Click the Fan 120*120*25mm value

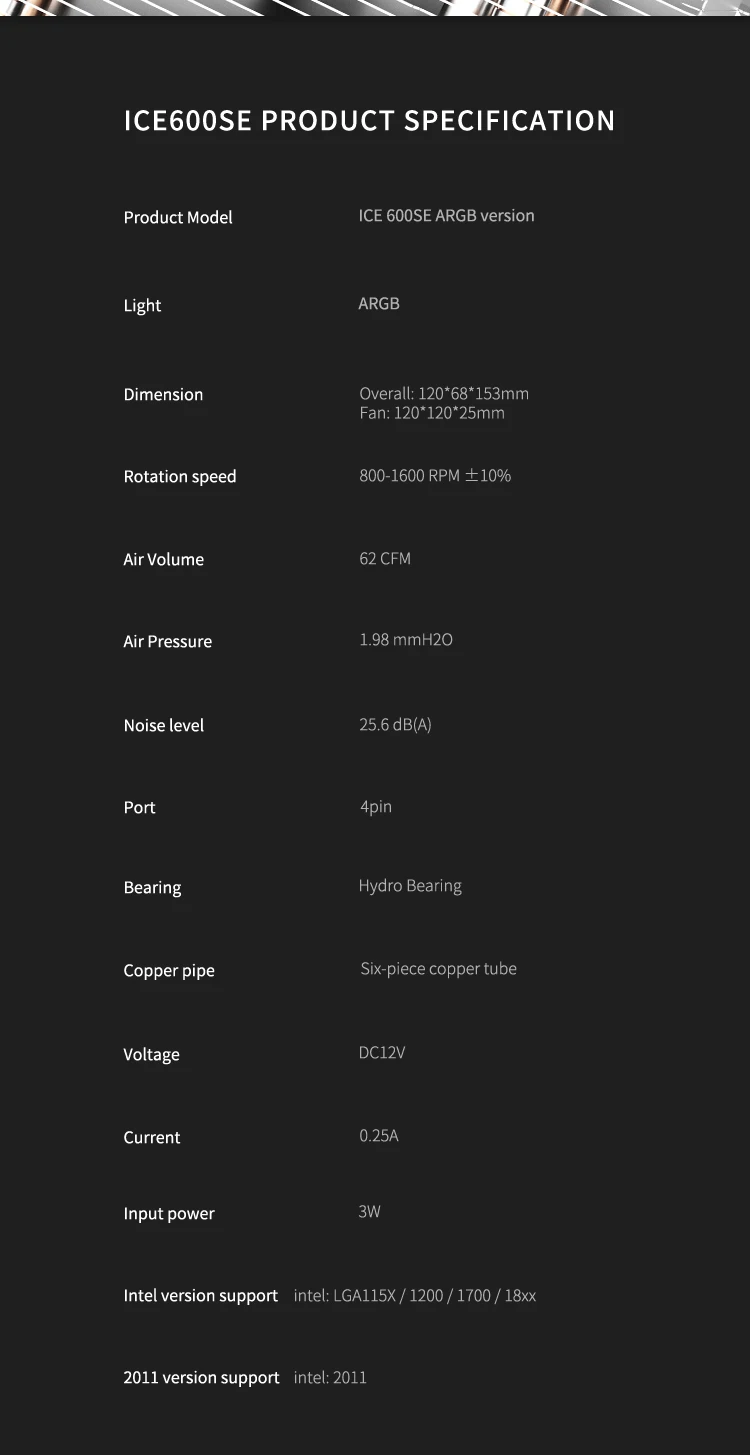(x=431, y=413)
